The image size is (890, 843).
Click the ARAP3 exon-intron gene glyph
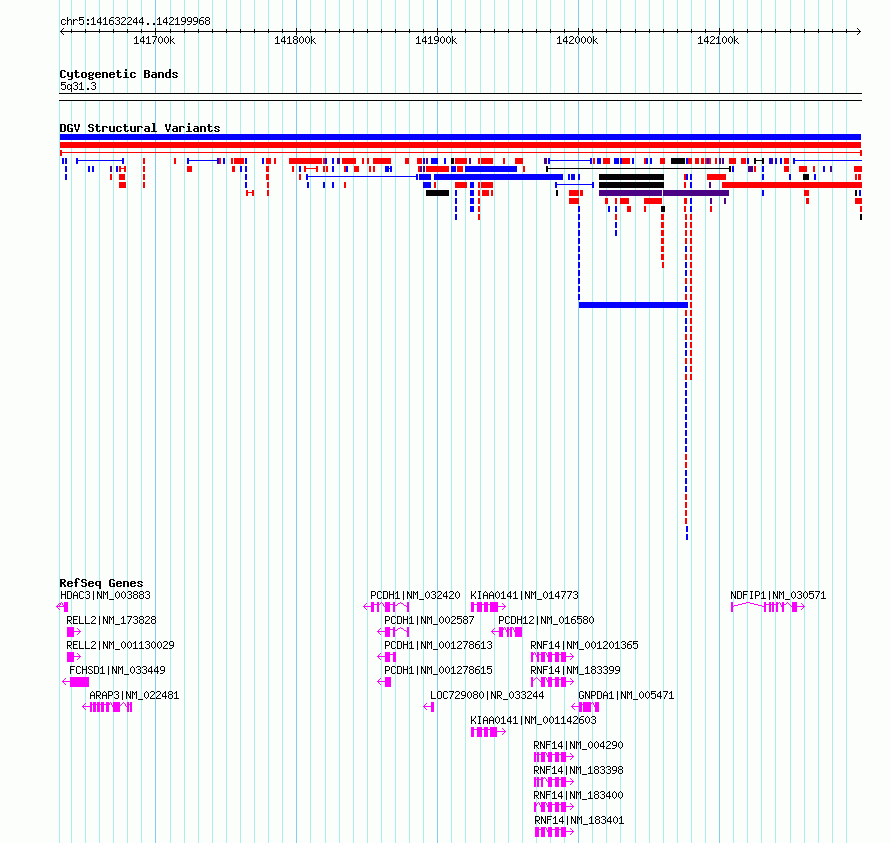107,707
